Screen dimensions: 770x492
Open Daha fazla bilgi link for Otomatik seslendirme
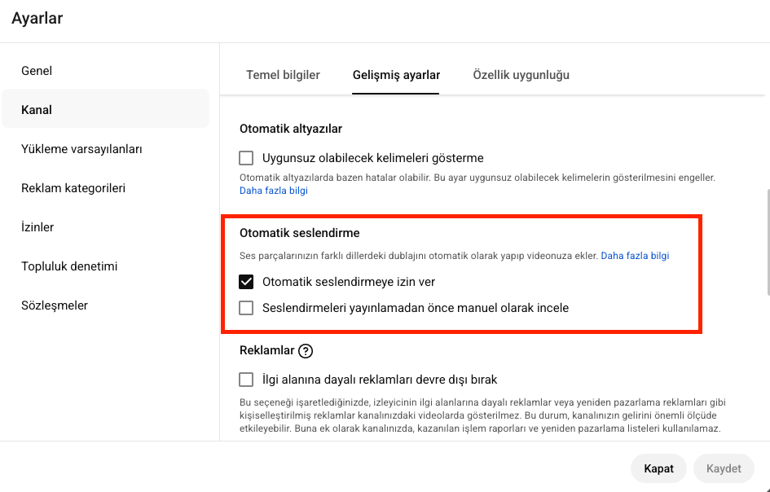pyautogui.click(x=635, y=256)
